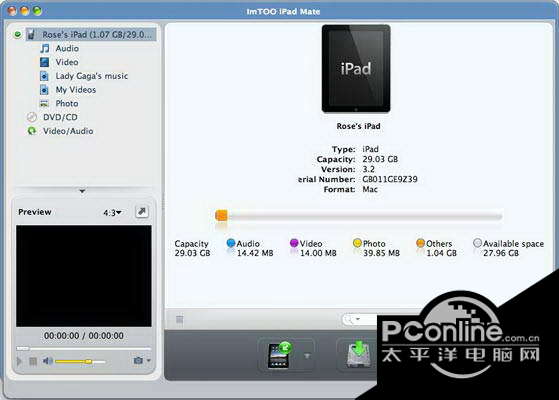Click the playlist icon beside My Videos
The height and width of the screenshot is (400, 559).
[x=44, y=90]
